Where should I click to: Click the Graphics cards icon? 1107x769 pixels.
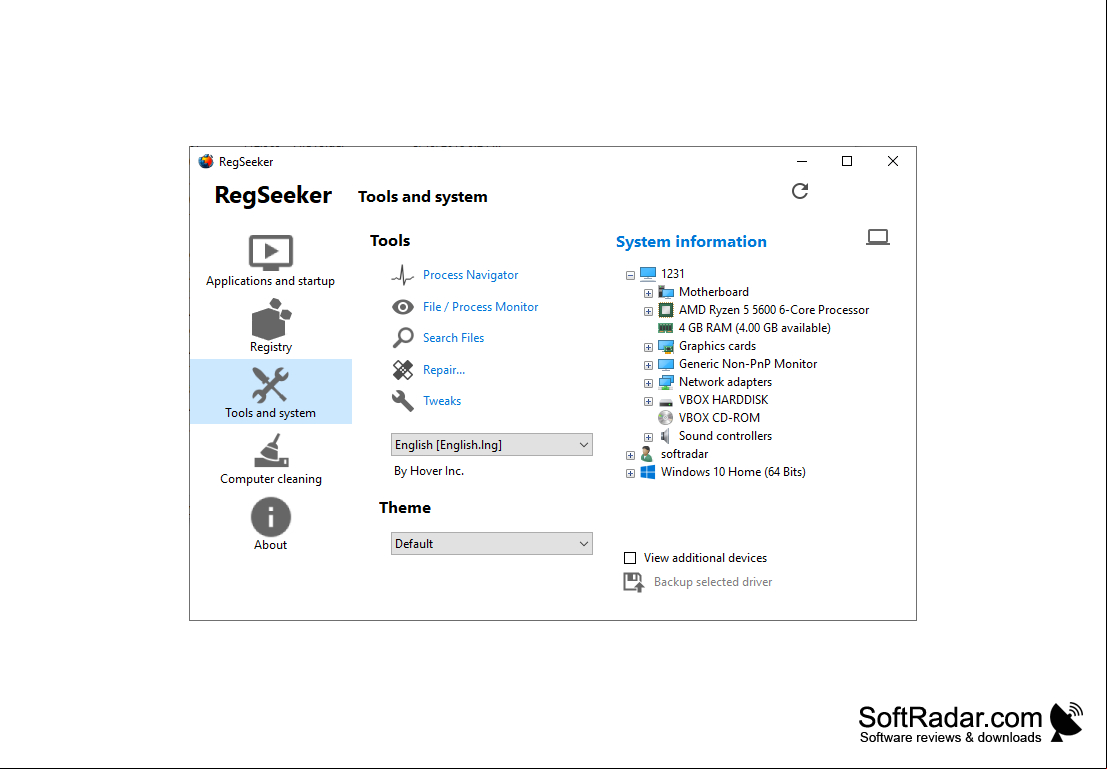click(666, 346)
